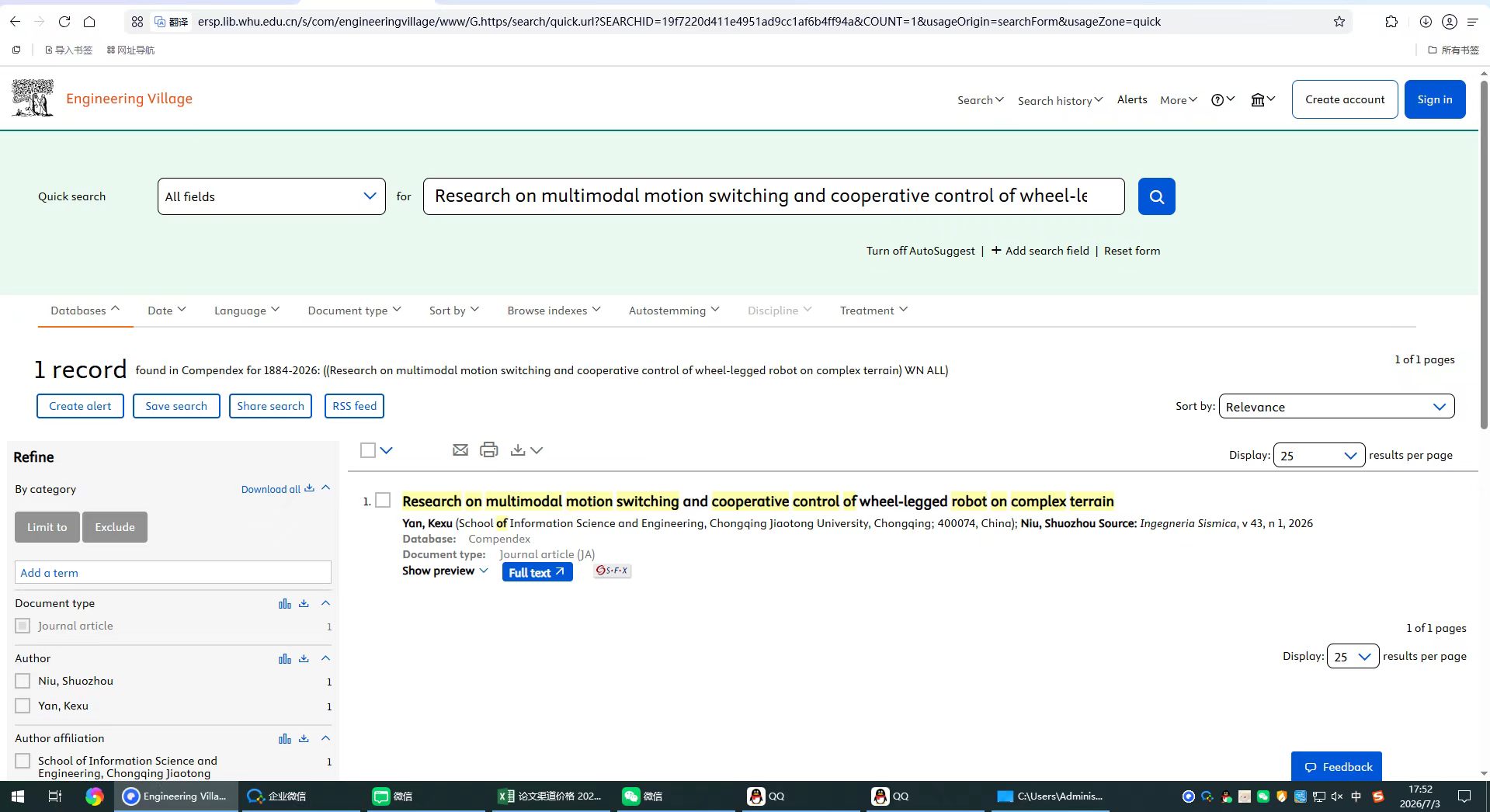The width and height of the screenshot is (1490, 812).
Task: Collapse the By category section
Action: tap(325, 488)
